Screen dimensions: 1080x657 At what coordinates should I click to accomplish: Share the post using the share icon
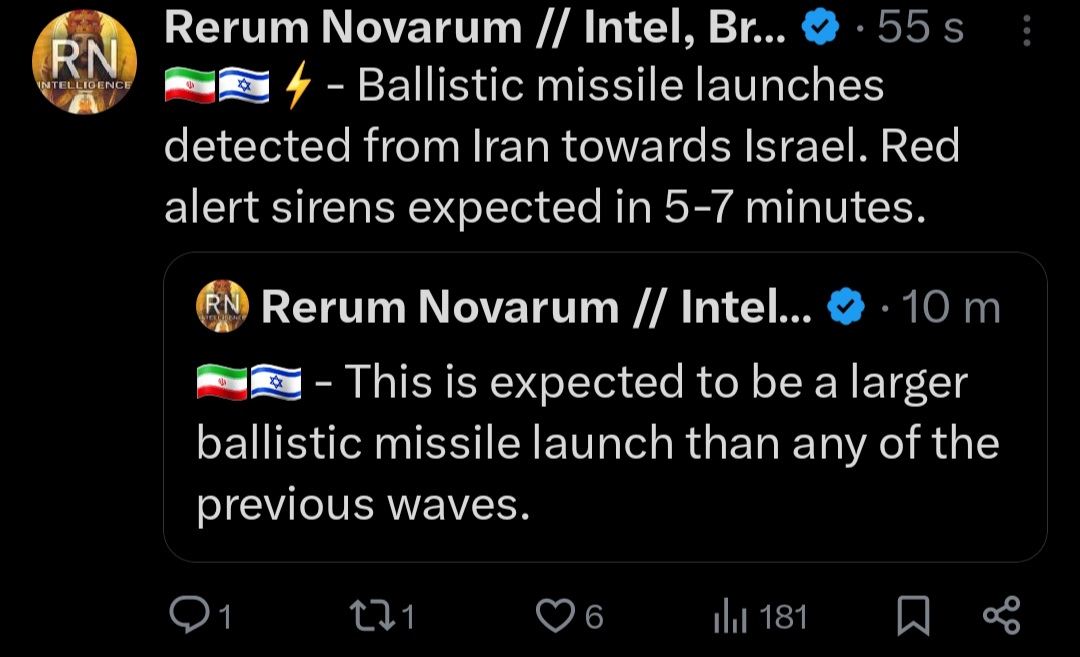[1001, 615]
